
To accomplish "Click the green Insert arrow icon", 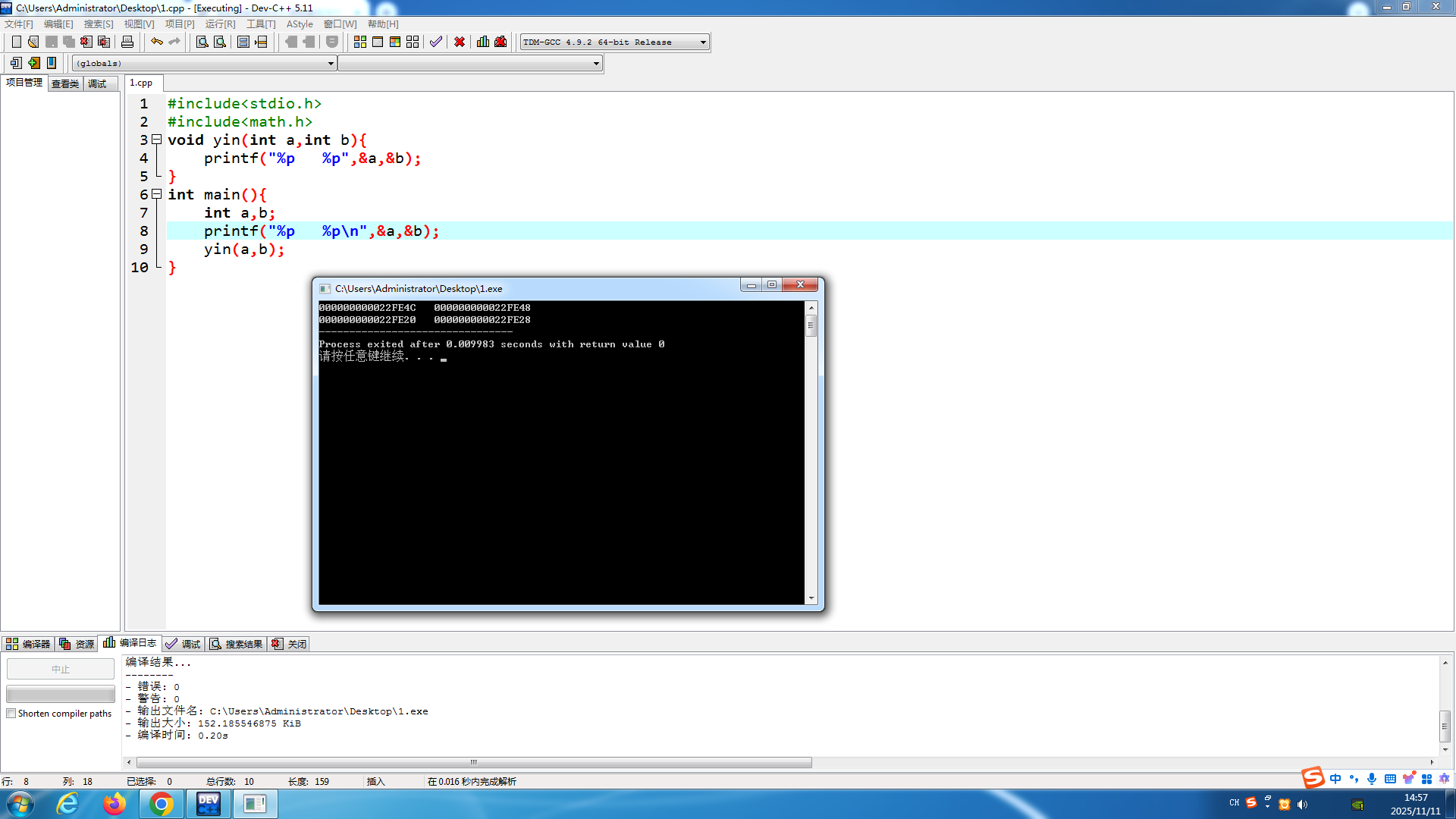I will [33, 63].
